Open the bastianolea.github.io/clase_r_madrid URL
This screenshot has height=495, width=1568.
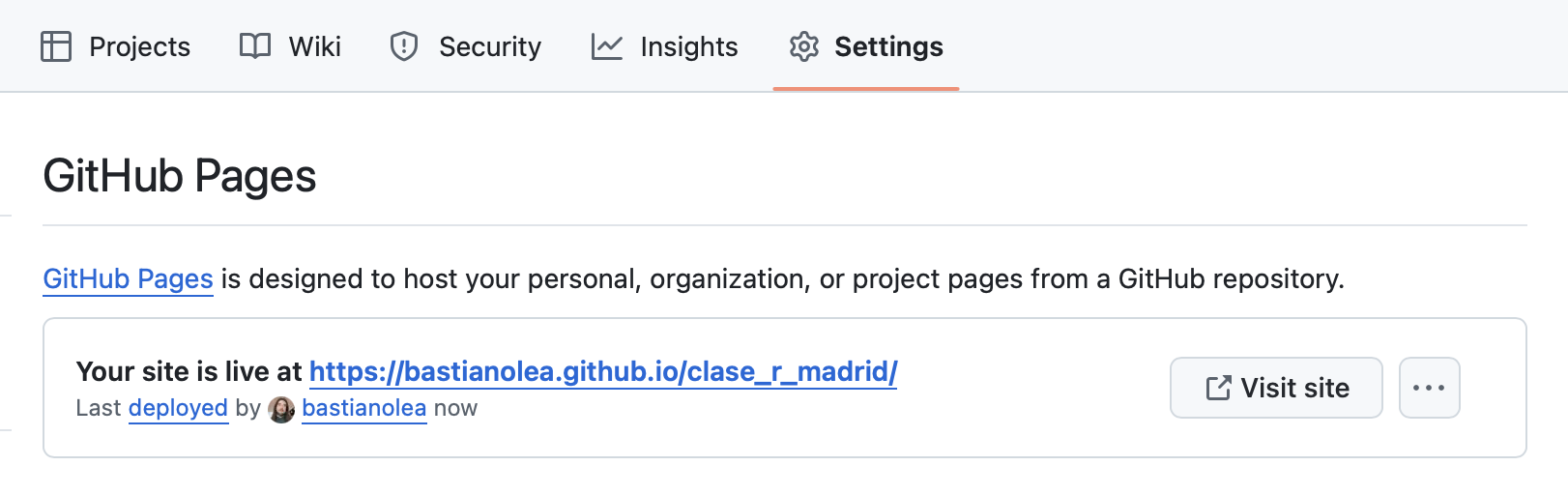point(603,371)
